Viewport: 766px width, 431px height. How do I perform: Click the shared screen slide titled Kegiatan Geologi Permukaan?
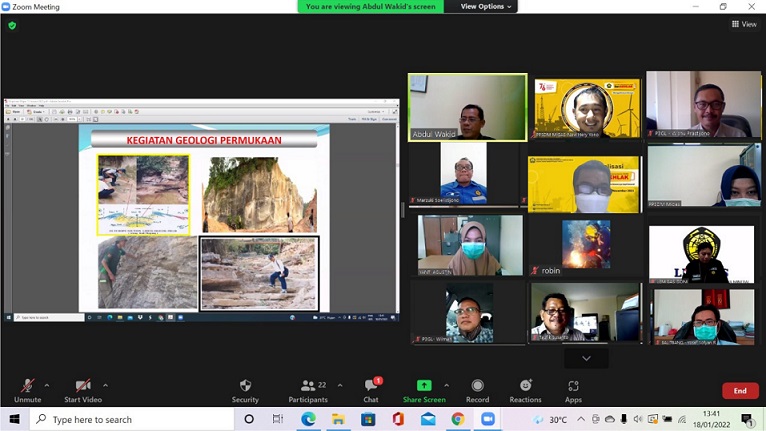[x=204, y=218]
